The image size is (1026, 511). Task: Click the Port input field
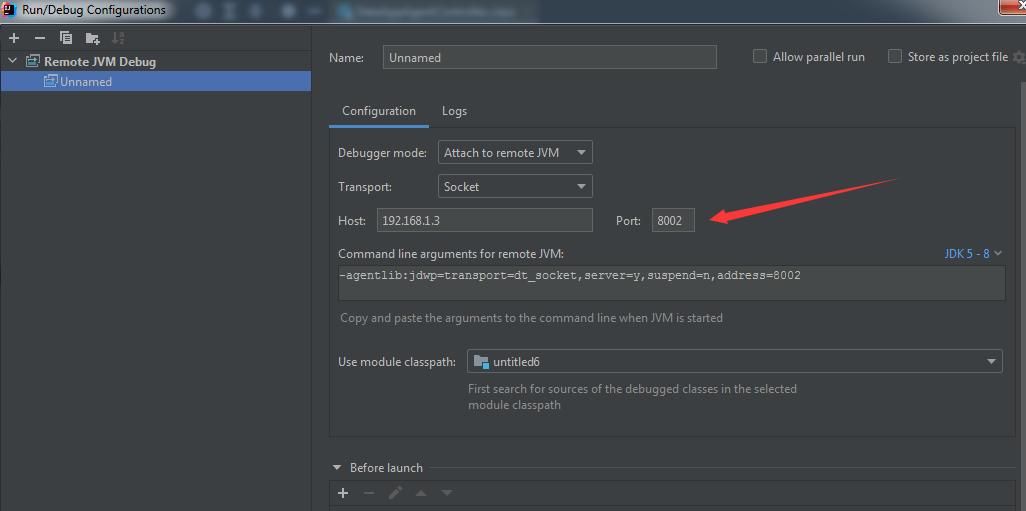[x=673, y=220]
